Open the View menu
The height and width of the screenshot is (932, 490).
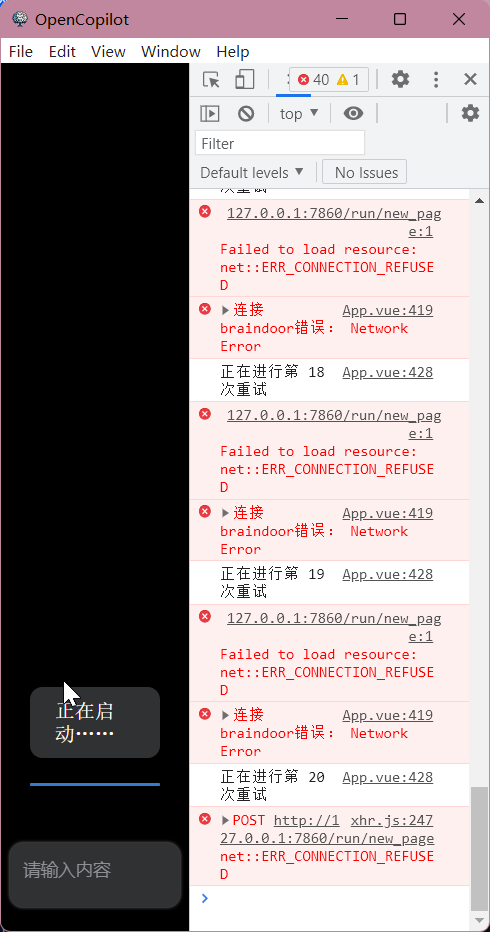coord(108,52)
